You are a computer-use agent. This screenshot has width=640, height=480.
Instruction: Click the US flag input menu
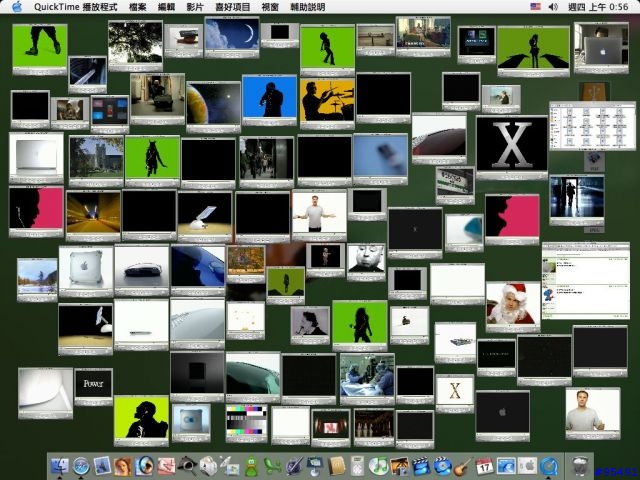click(x=536, y=7)
